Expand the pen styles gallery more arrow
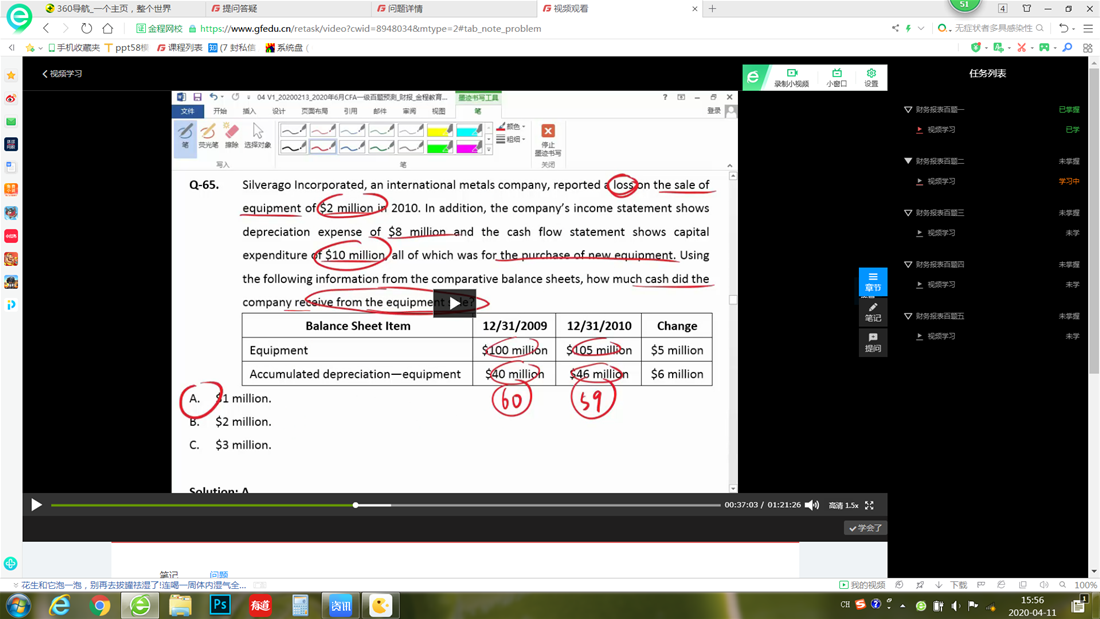This screenshot has height=619, width=1100. point(488,149)
